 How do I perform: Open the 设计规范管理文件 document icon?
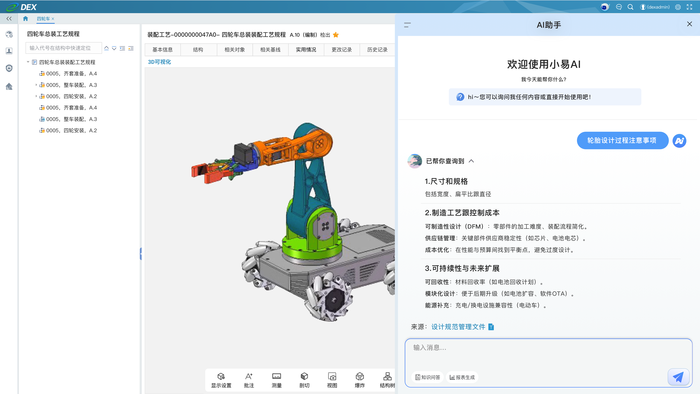[491, 327]
